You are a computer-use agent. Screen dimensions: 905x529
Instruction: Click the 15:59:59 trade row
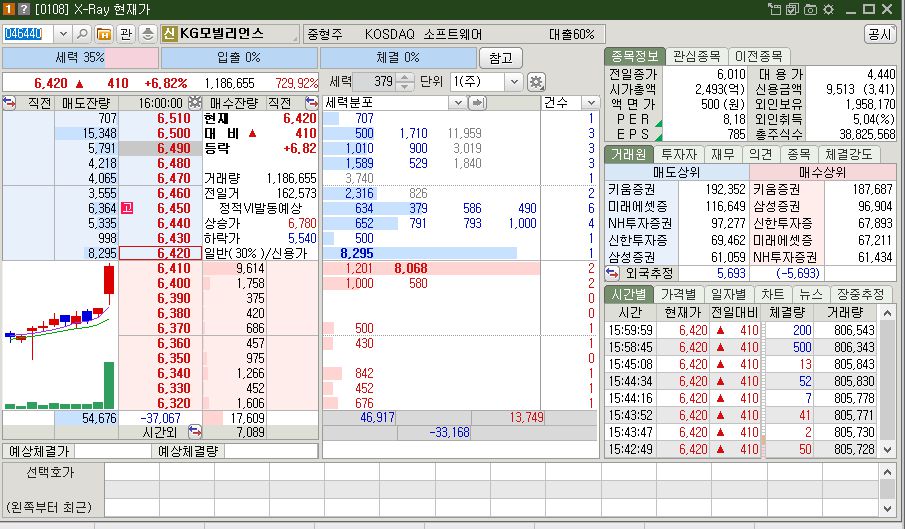tap(742, 331)
